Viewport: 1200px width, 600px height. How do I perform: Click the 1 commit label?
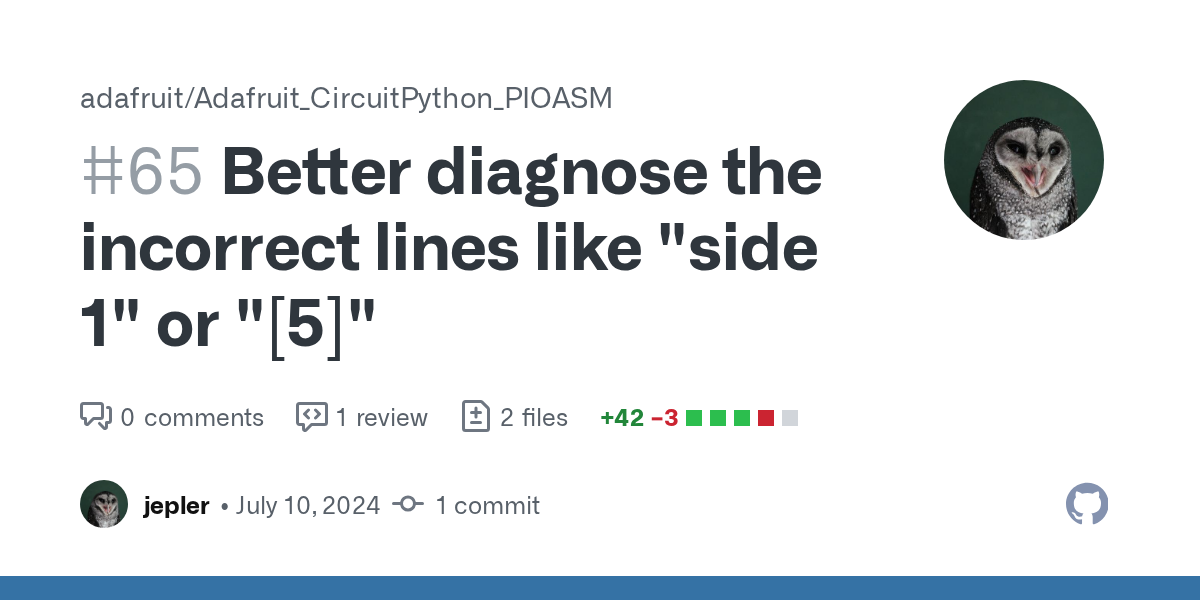click(487, 505)
